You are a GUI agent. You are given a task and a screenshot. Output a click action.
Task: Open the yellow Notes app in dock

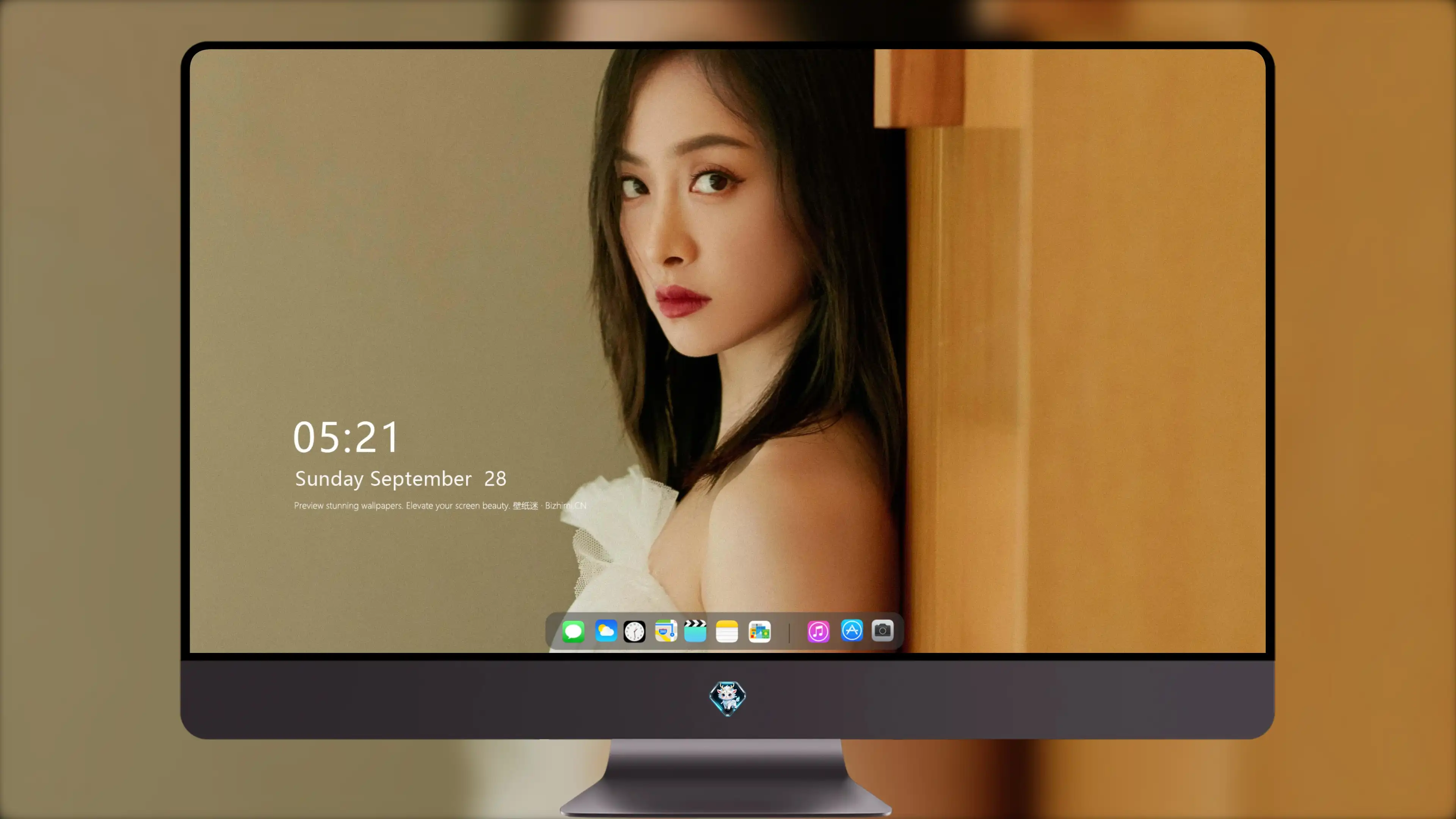(x=727, y=631)
